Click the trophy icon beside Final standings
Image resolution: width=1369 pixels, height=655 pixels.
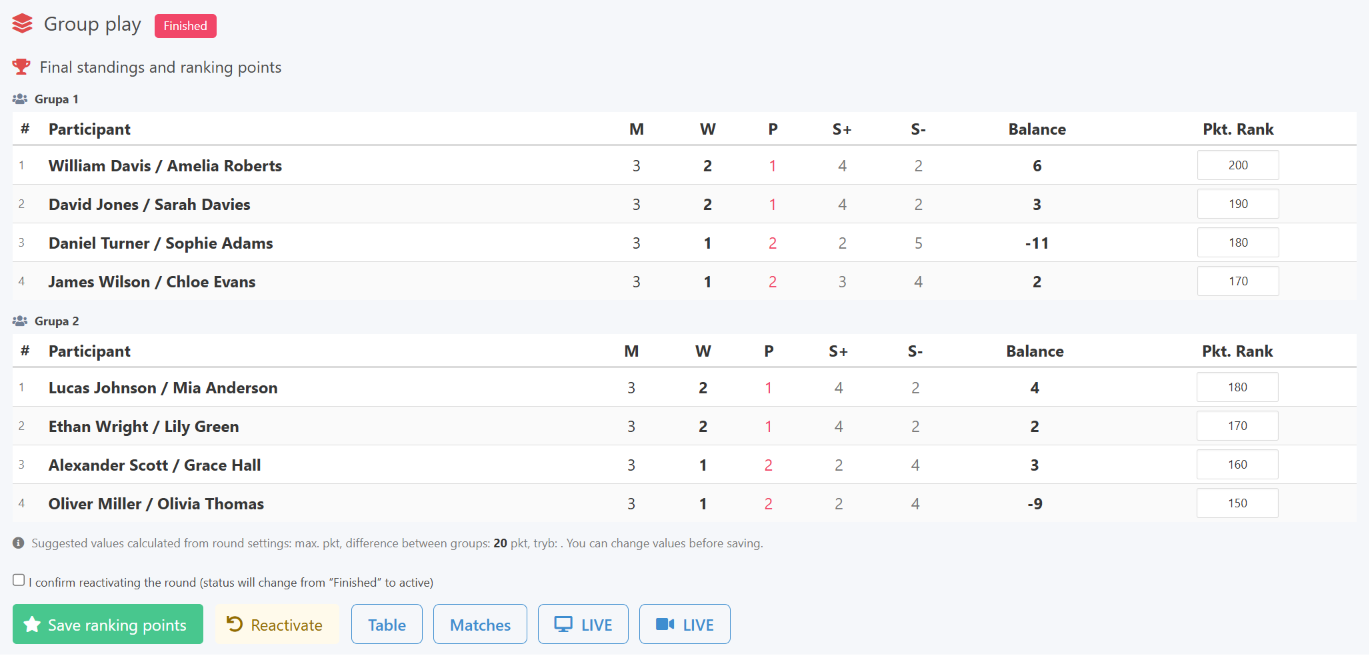(x=21, y=67)
